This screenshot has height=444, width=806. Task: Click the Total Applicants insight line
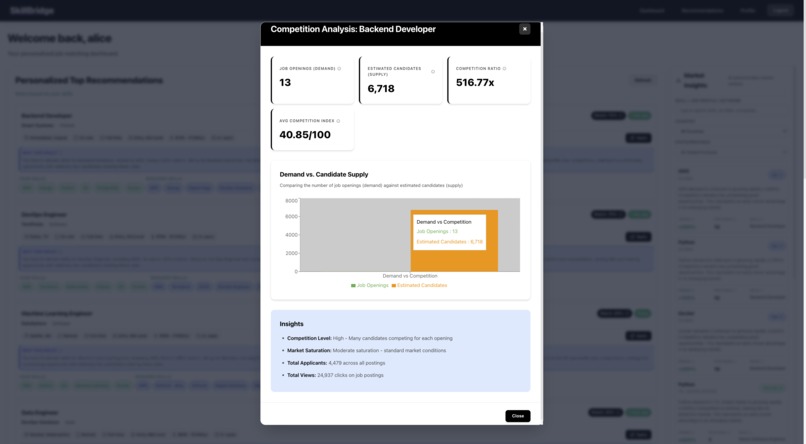[336, 363]
